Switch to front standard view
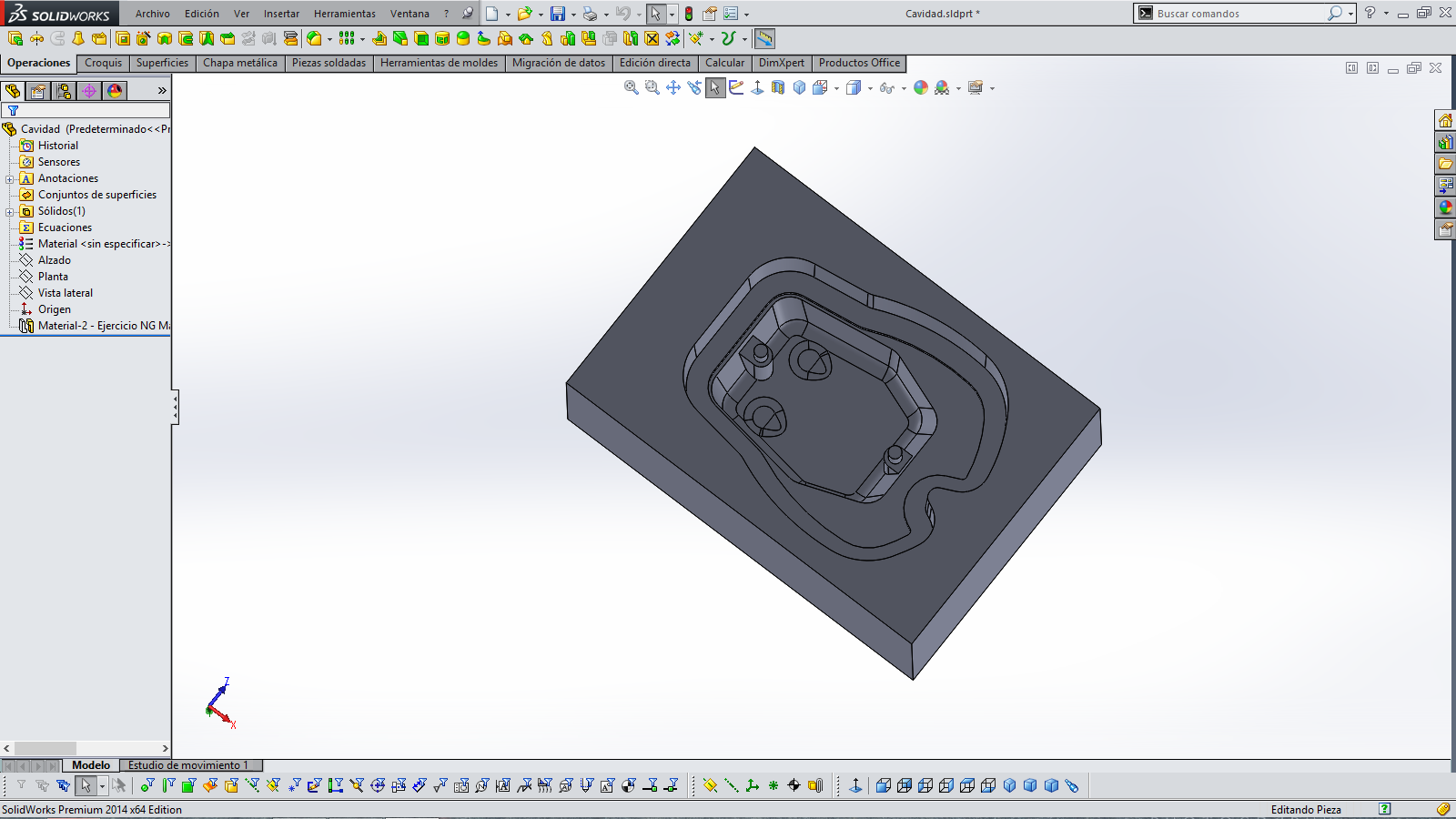Viewport: 1456px width, 819px height. [883, 785]
